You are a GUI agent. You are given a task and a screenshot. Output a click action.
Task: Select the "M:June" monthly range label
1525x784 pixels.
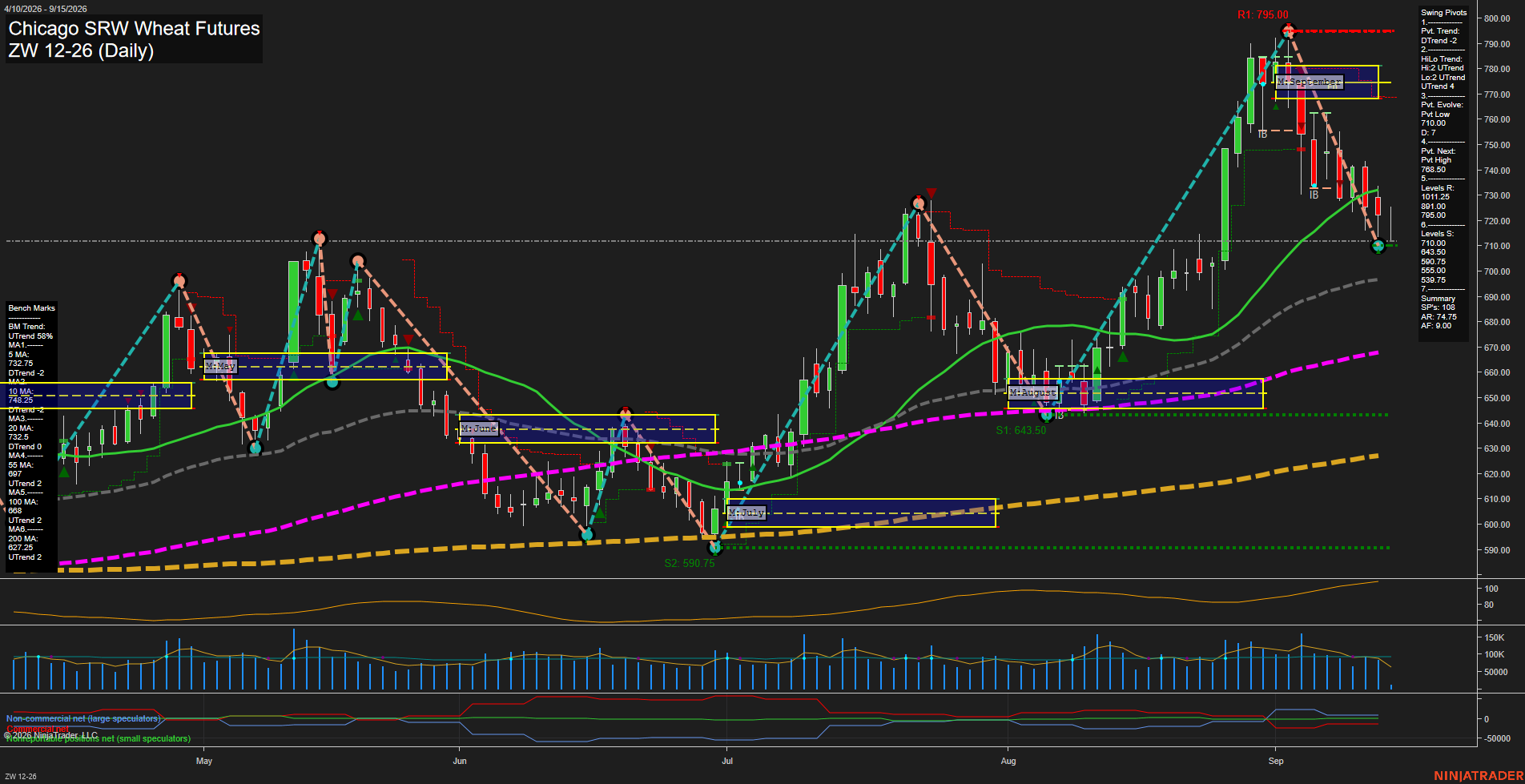point(479,429)
